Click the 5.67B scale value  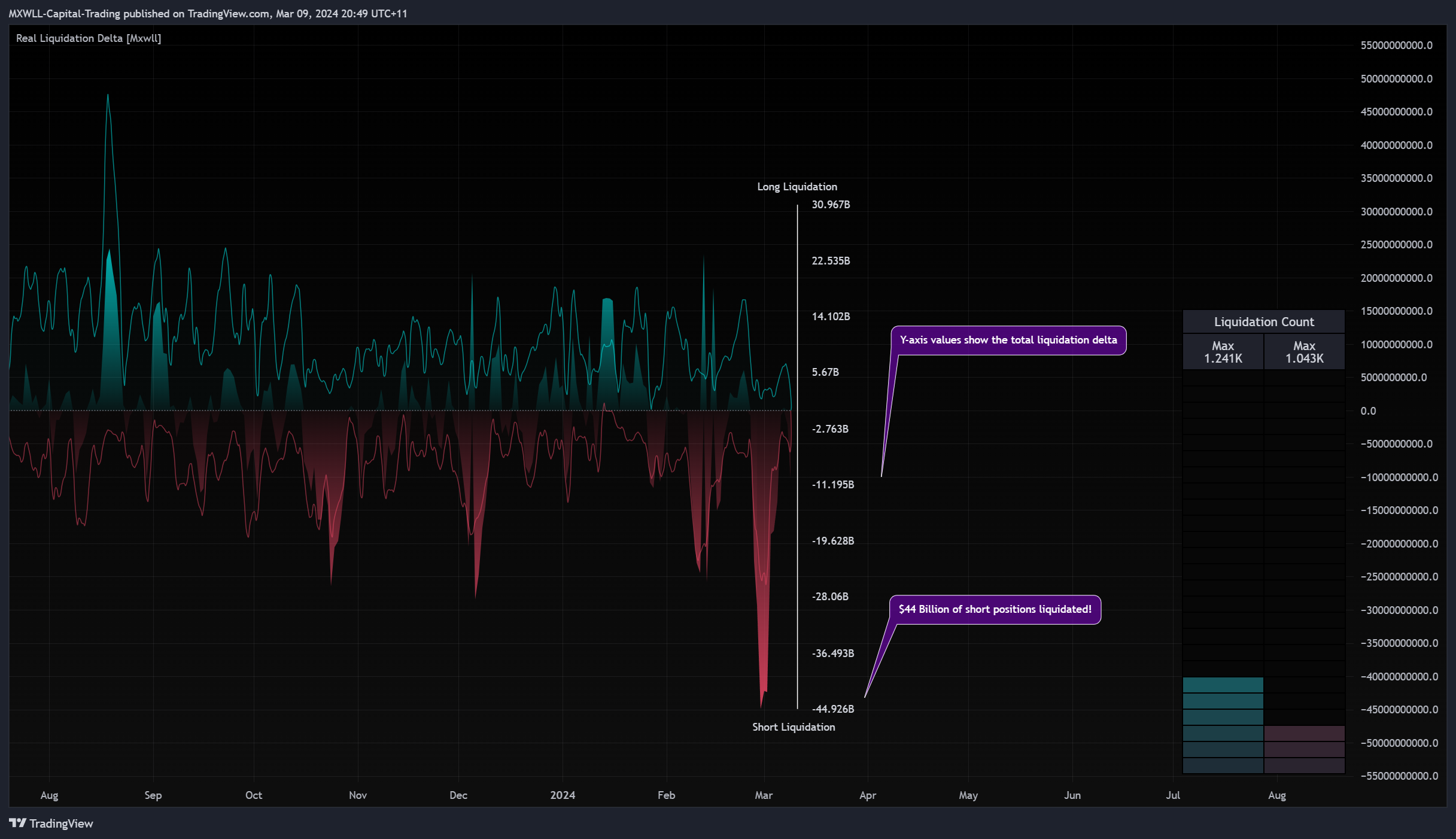(x=825, y=372)
